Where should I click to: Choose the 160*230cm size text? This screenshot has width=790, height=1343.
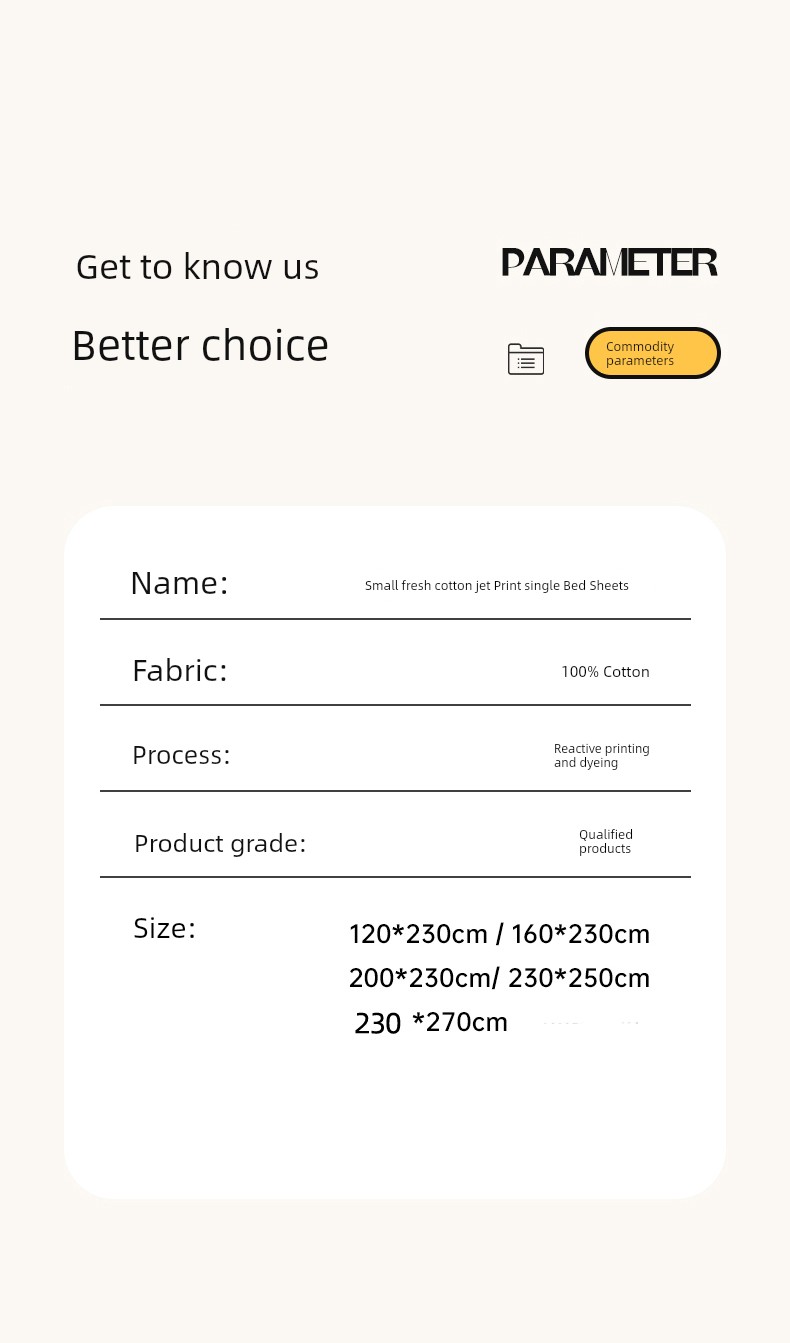click(580, 934)
